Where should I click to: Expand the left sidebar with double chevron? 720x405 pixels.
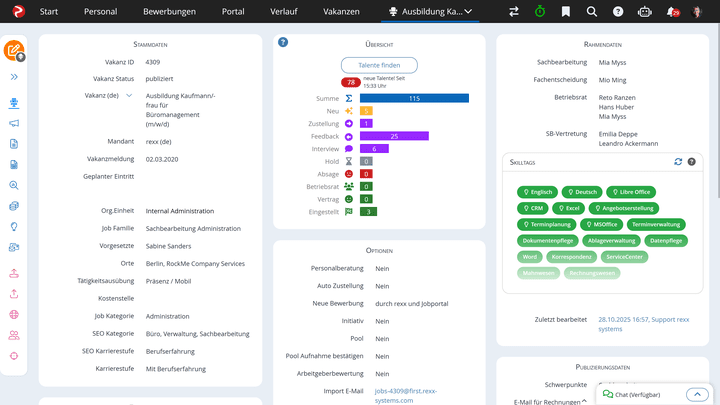14,77
